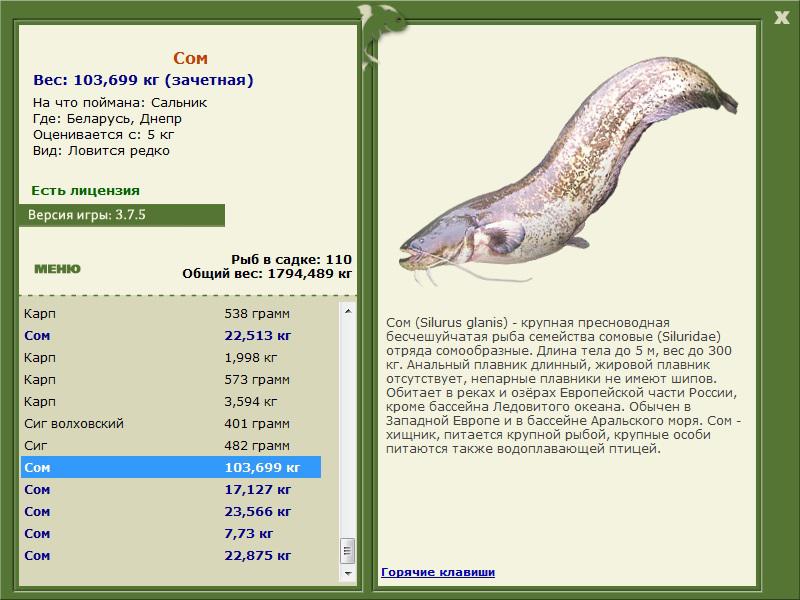Click the orange Сом title
The image size is (800, 600).
pyautogui.click(x=190, y=58)
